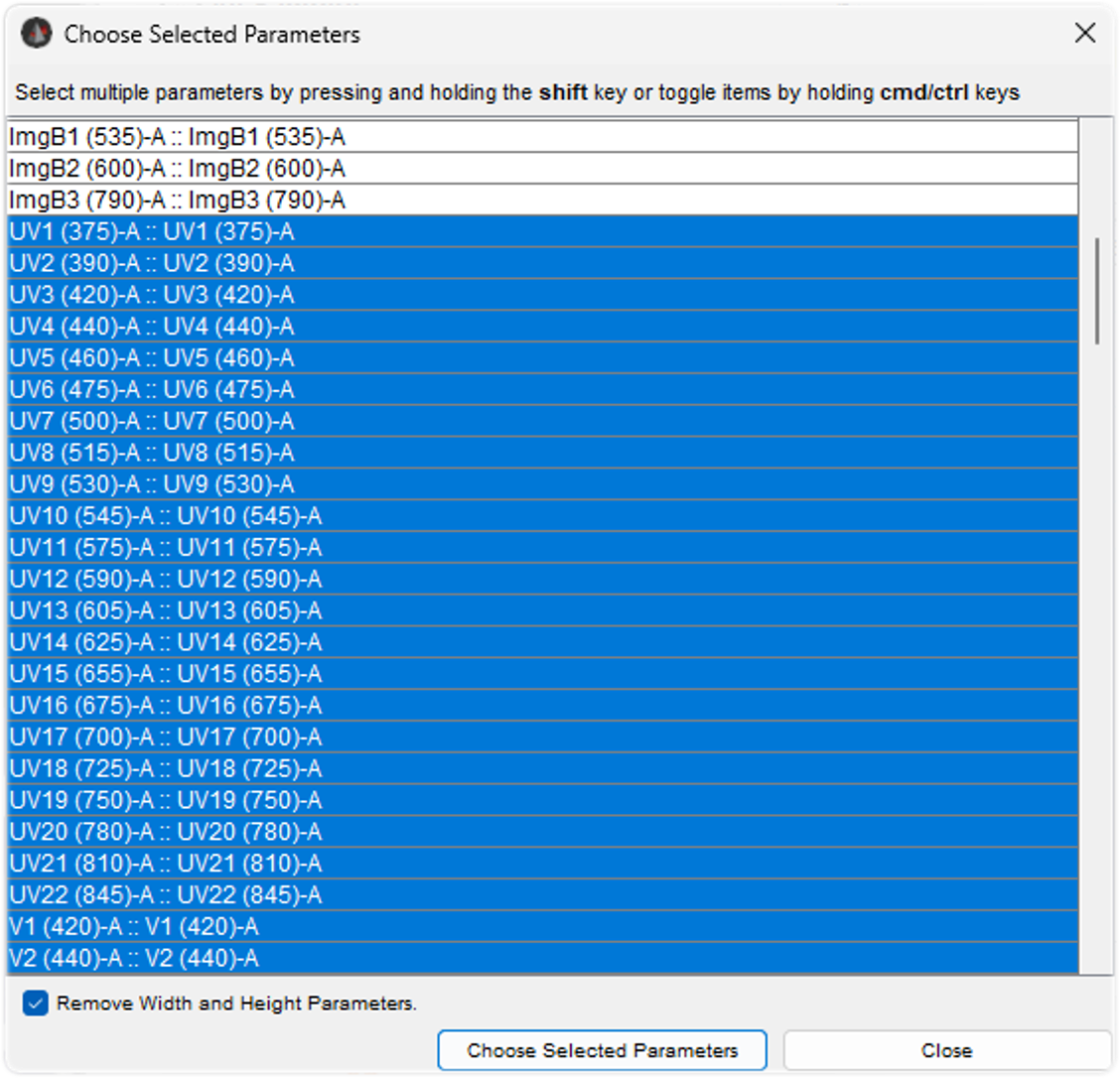The height and width of the screenshot is (1078, 1120).
Task: Select the UV1 (375)-A list item
Action: pos(152,232)
